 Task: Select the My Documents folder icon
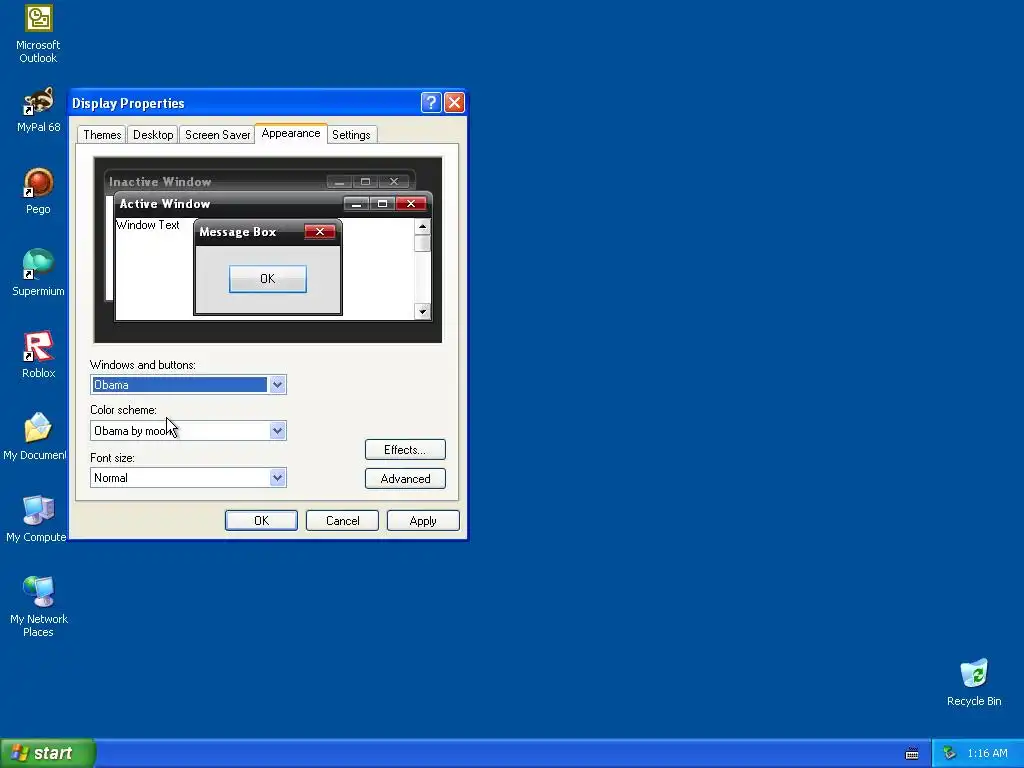pos(35,436)
